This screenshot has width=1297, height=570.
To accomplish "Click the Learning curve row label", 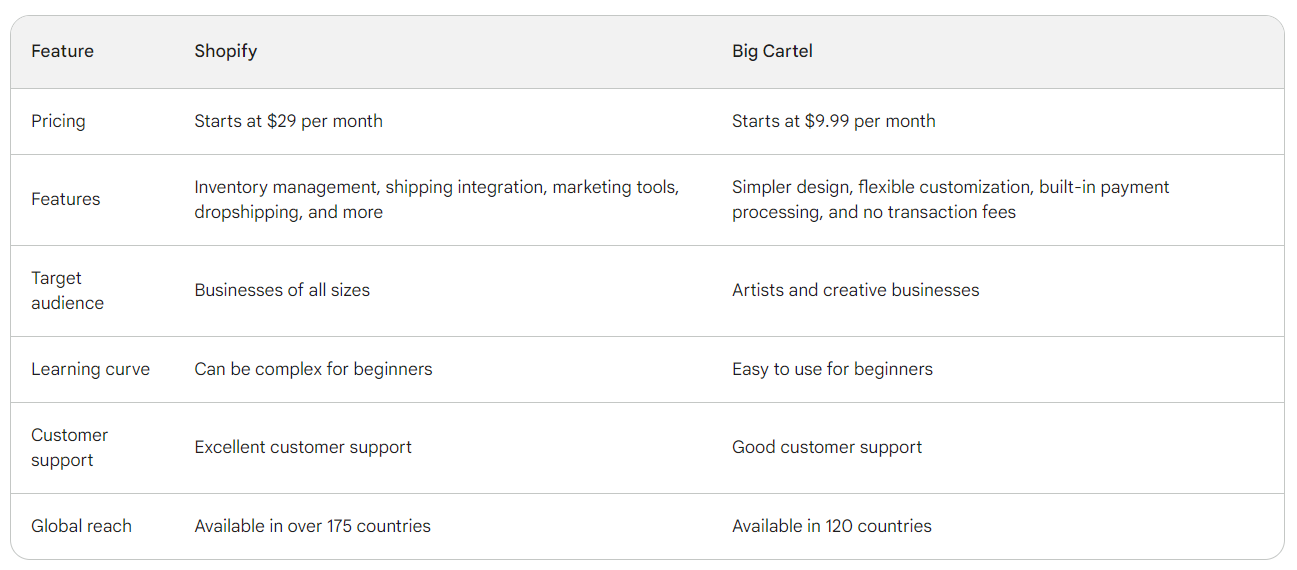I will point(90,369).
